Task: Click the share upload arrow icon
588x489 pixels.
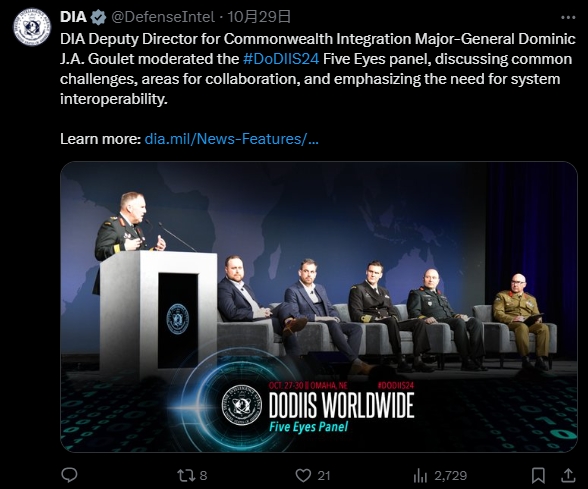Action: [568, 476]
